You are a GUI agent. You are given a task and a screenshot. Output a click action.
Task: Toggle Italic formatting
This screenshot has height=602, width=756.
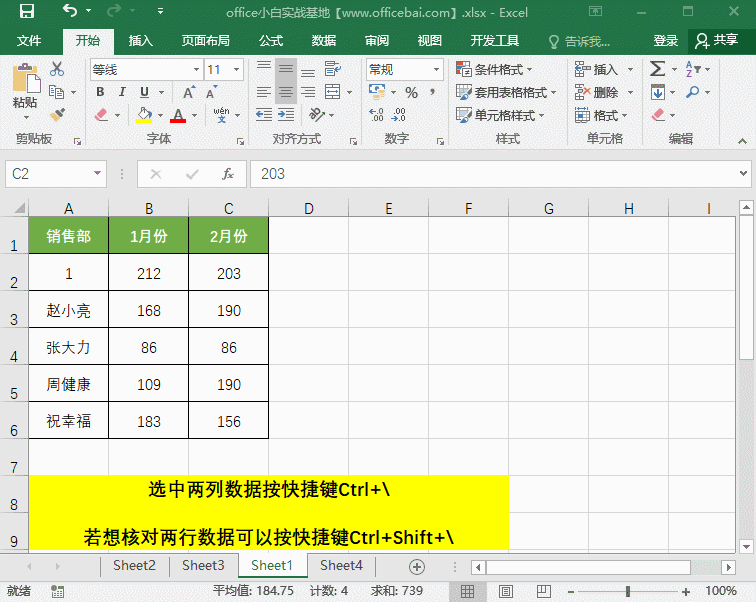coord(122,92)
